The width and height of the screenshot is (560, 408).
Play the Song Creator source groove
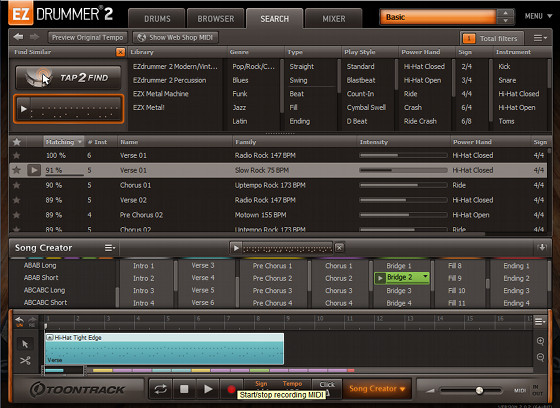236,248
